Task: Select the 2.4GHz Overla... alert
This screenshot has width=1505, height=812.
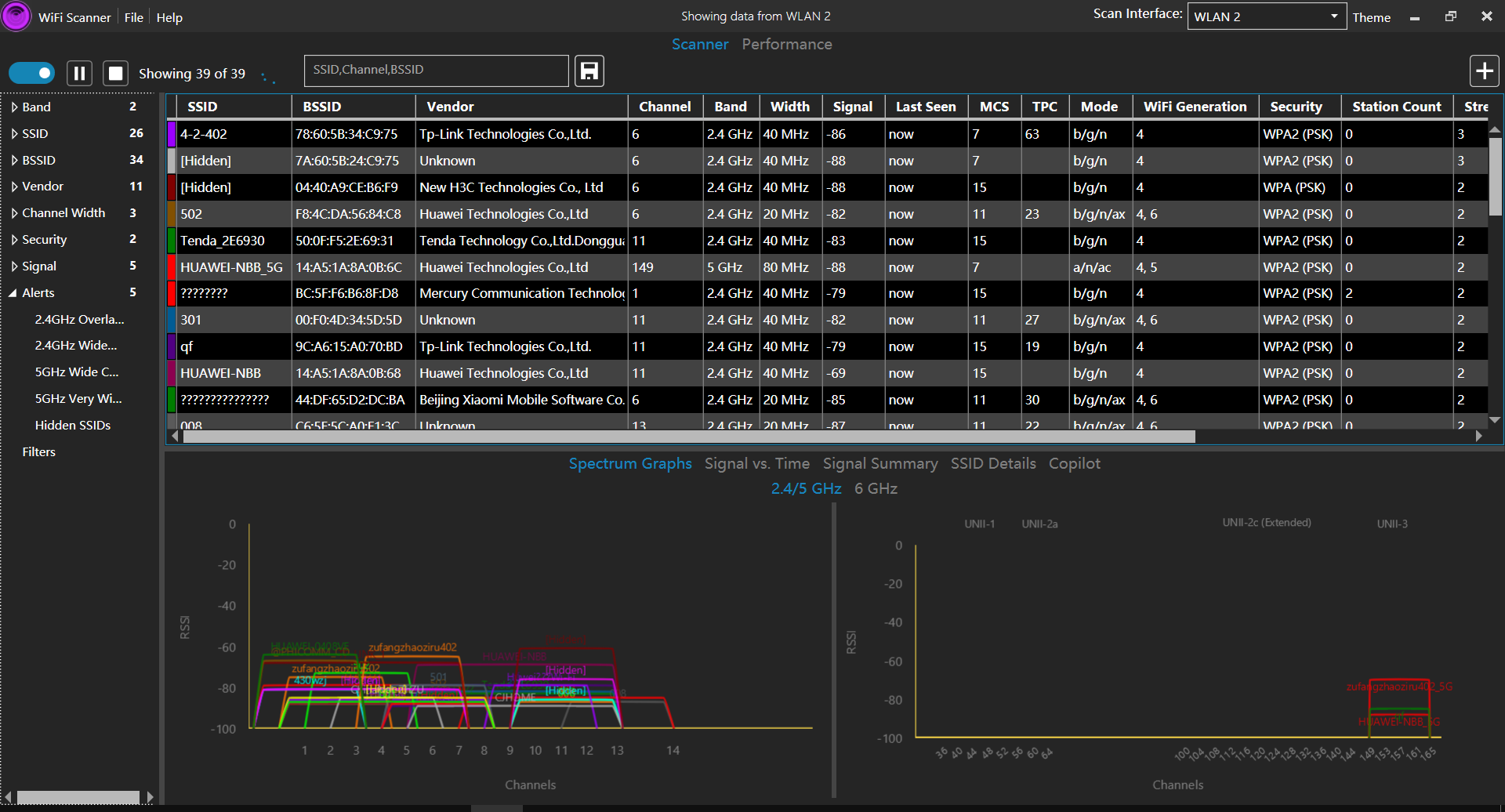Action: pyautogui.click(x=79, y=320)
